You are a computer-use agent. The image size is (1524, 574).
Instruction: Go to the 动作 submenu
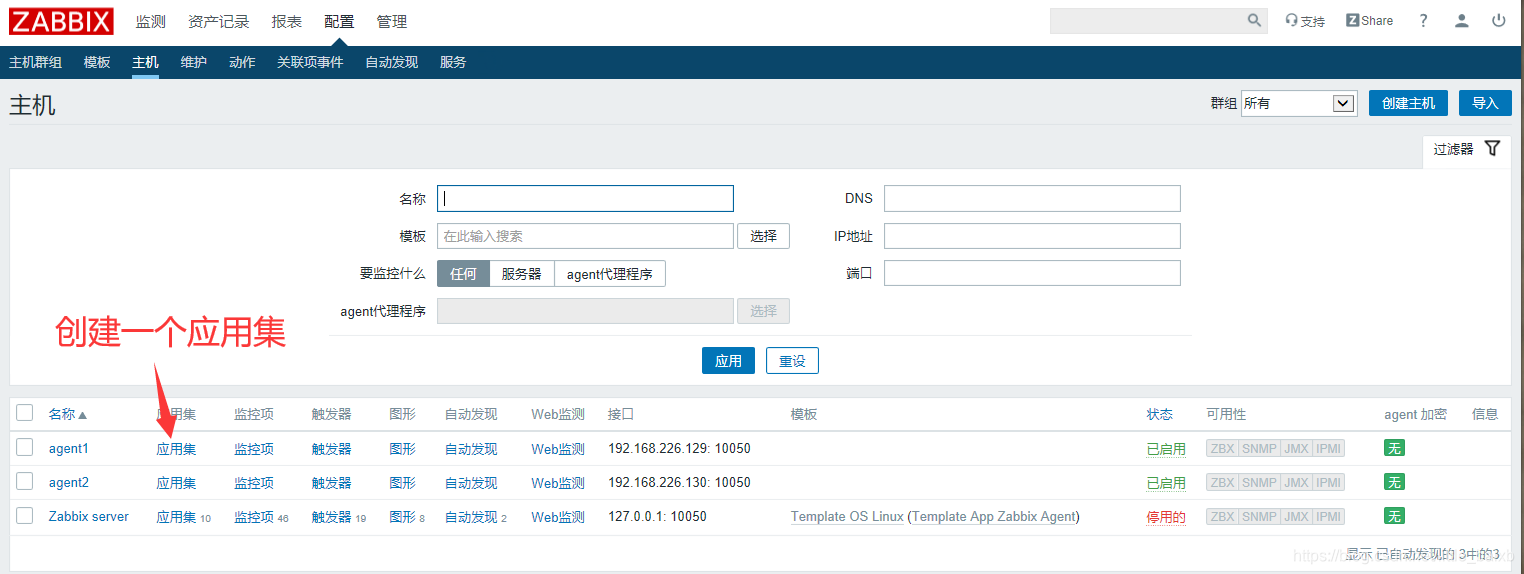click(242, 62)
